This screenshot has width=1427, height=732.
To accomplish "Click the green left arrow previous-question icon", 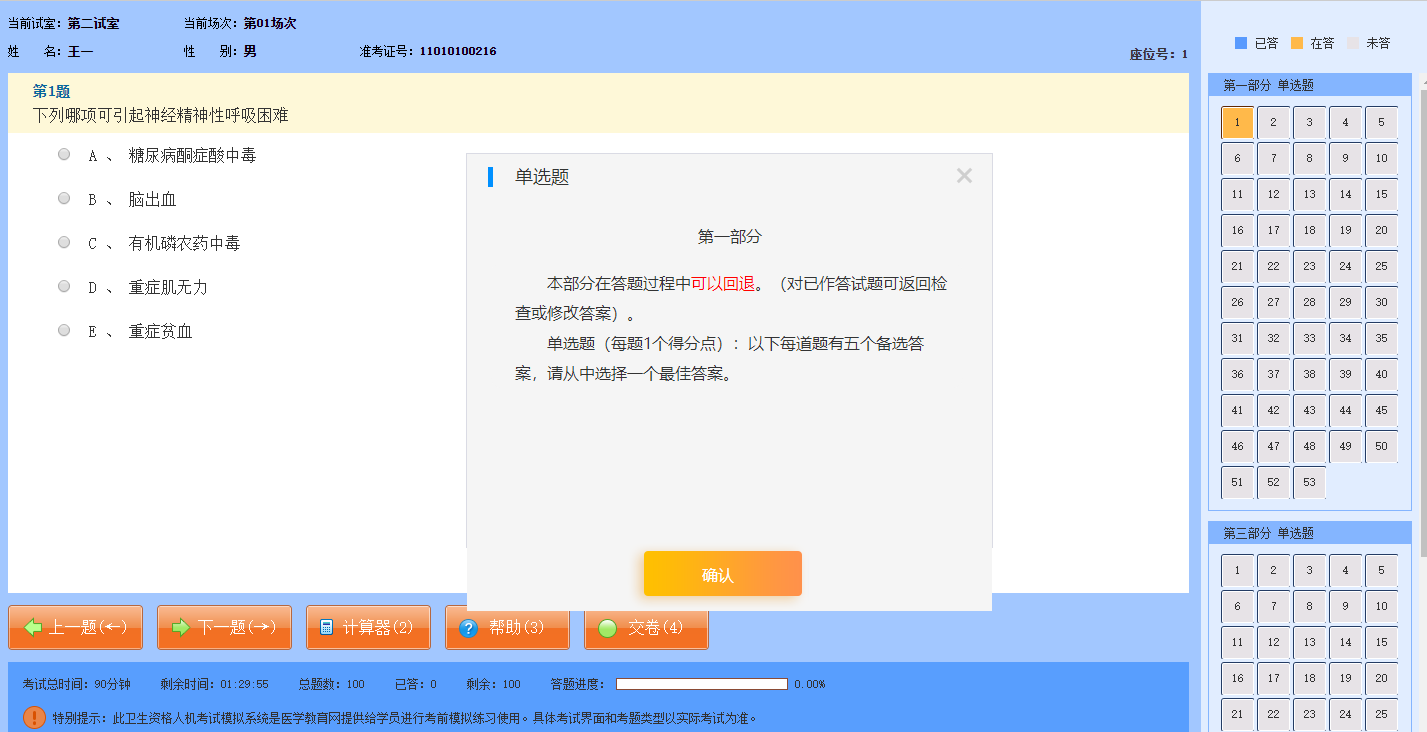I will click(33, 628).
